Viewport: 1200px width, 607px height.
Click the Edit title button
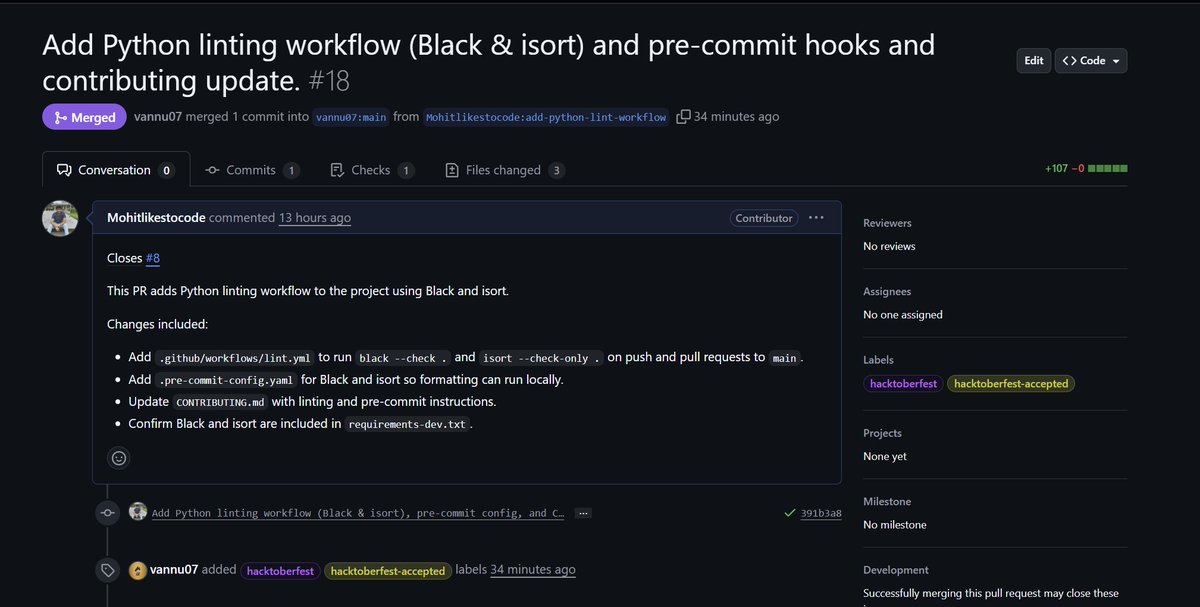click(1034, 61)
